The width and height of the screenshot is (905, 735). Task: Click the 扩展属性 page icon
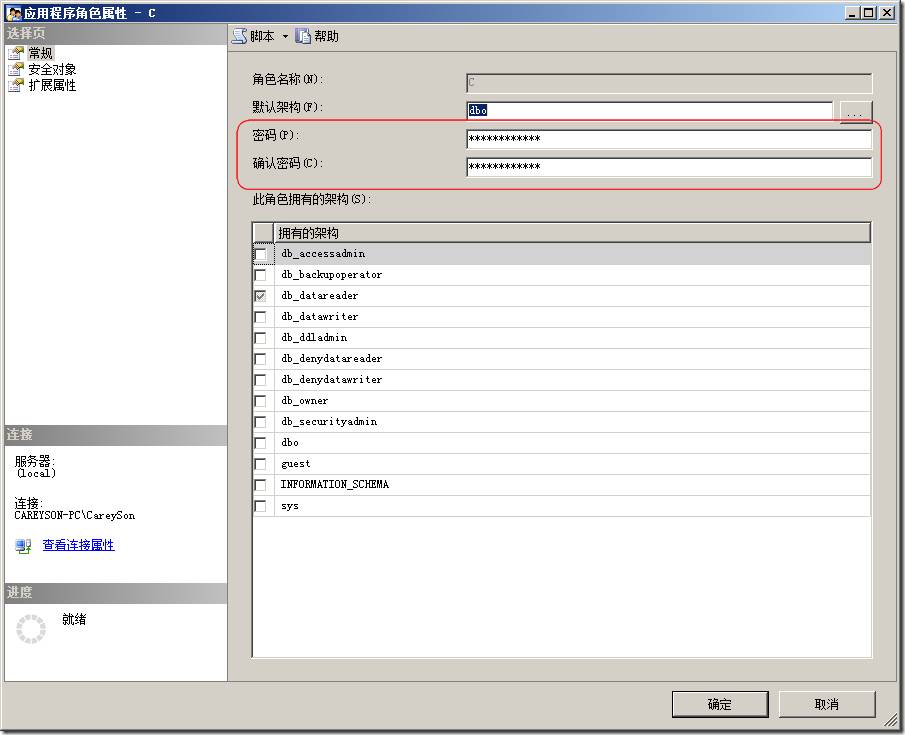pyautogui.click(x=16, y=85)
